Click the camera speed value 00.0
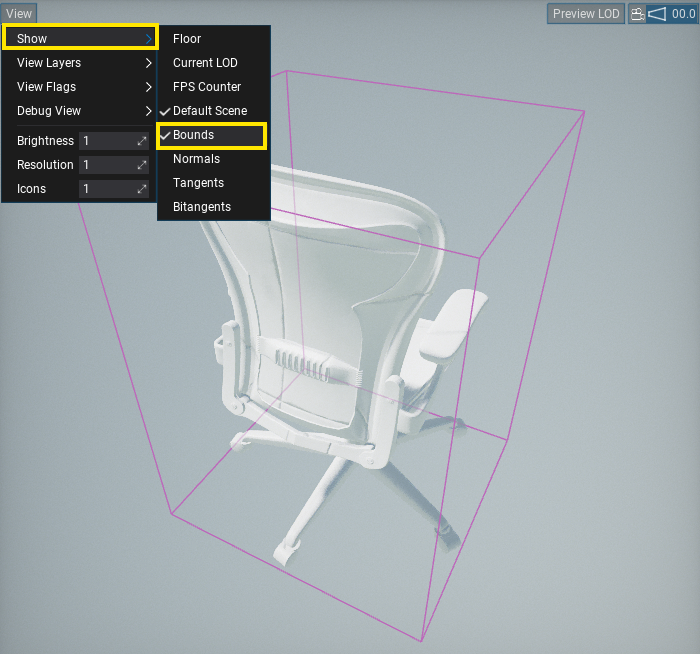This screenshot has height=654, width=700. pos(683,14)
